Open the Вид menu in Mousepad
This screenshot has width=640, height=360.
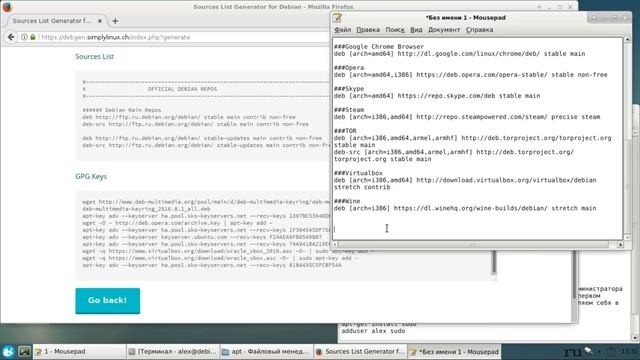point(416,30)
